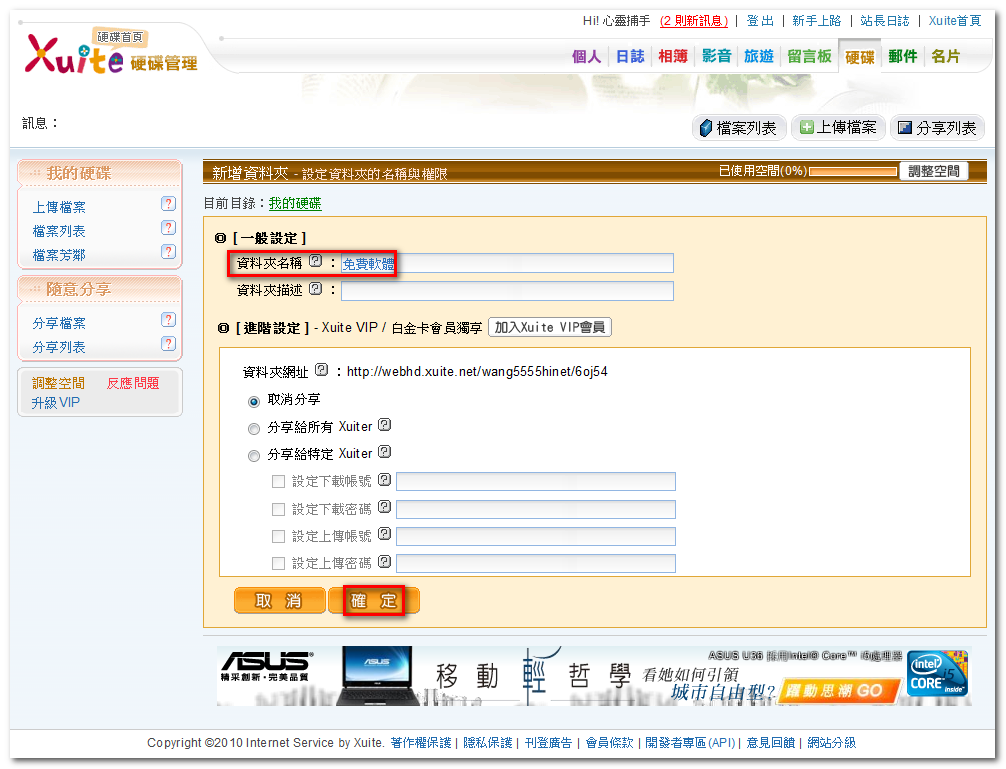Click help icon beside 分享檔案
1006x769 pixels.
168,320
